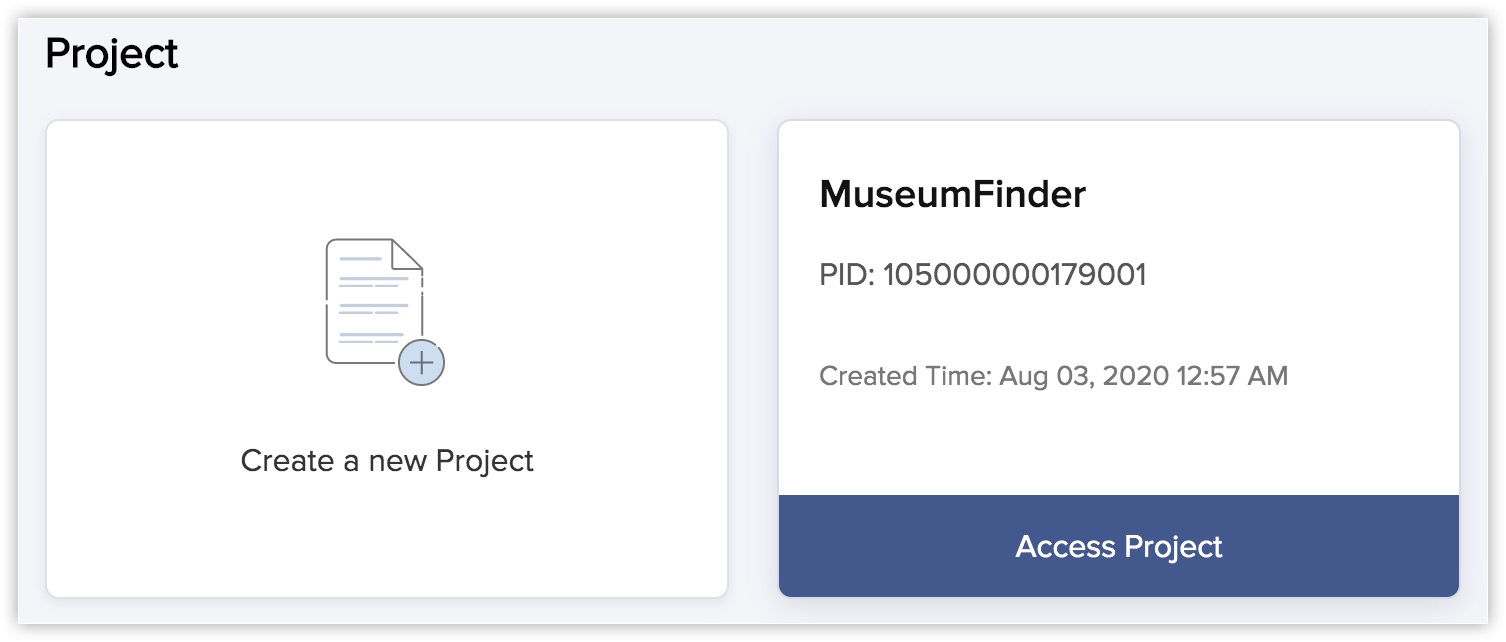Select the "Create a new Project" label
This screenshot has width=1506, height=642.
coord(387,461)
